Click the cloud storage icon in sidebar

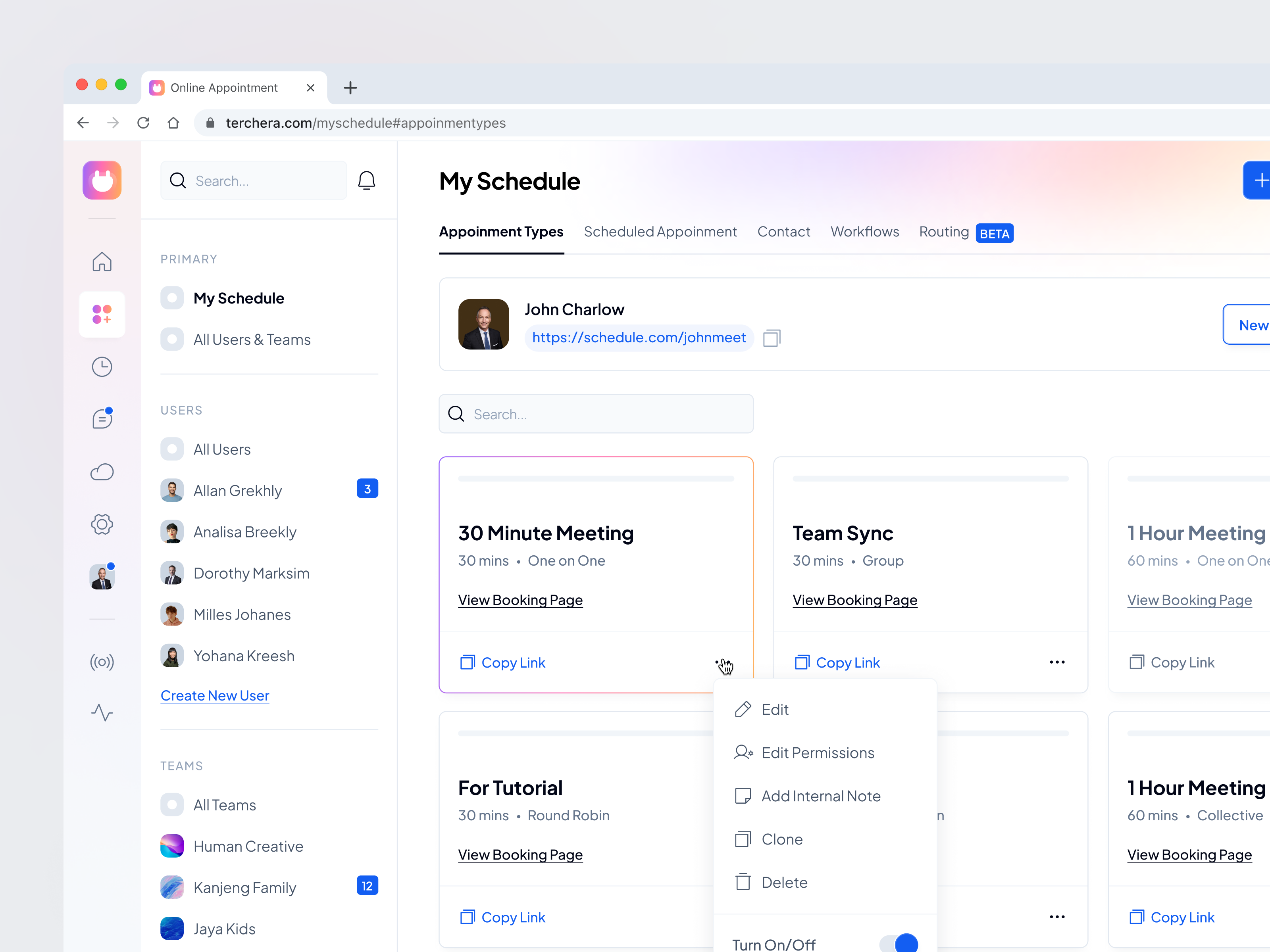(x=102, y=472)
